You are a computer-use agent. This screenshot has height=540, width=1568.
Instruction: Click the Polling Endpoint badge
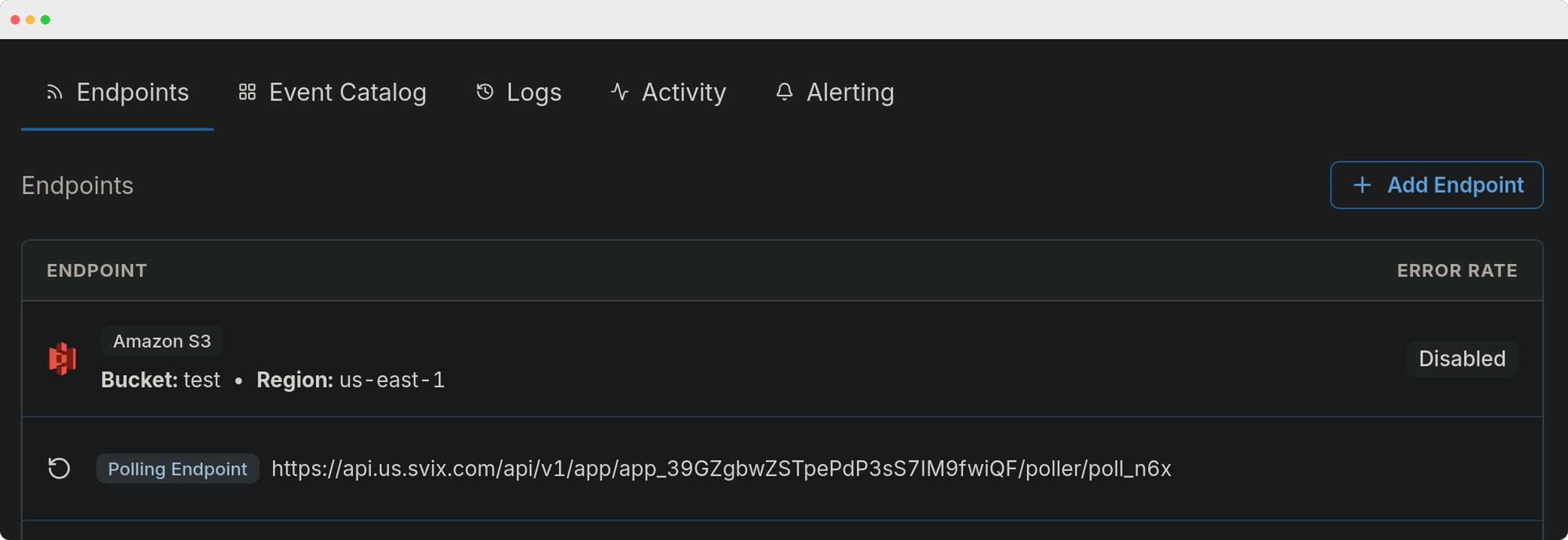[177, 469]
